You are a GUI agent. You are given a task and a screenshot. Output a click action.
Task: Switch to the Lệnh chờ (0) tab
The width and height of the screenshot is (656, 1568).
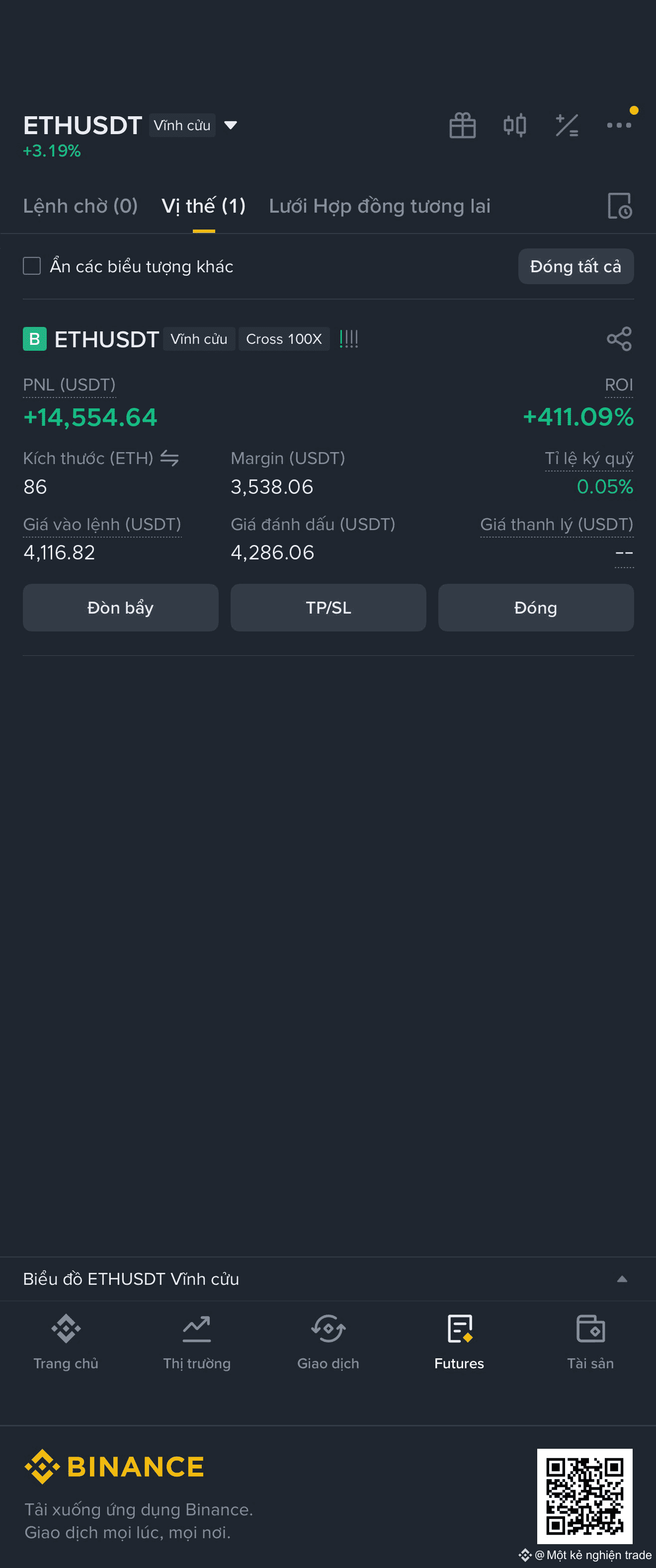point(81,206)
